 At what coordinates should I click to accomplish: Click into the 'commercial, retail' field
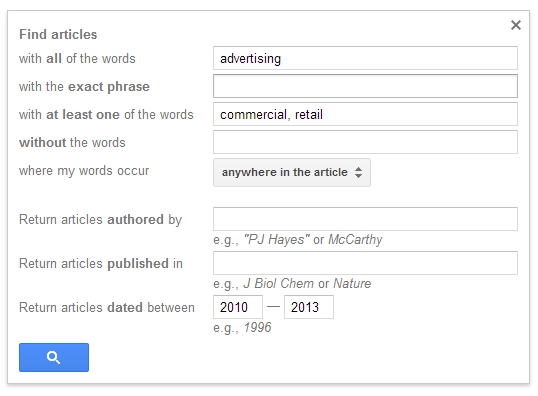tap(365, 114)
